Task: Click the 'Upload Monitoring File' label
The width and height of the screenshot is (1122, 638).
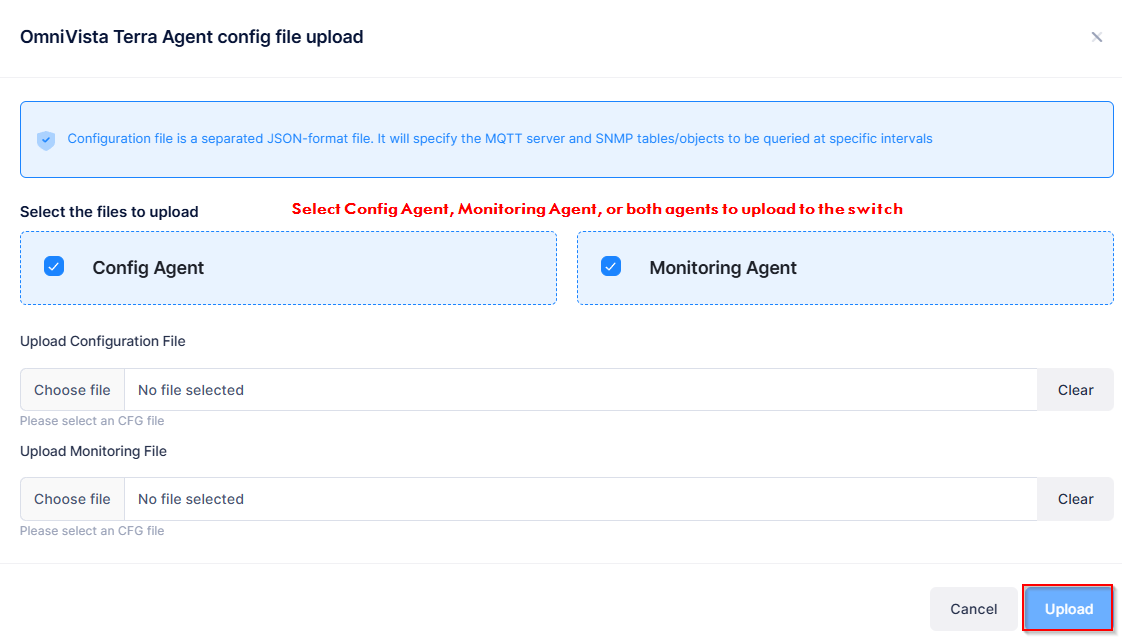Action: [x=93, y=451]
